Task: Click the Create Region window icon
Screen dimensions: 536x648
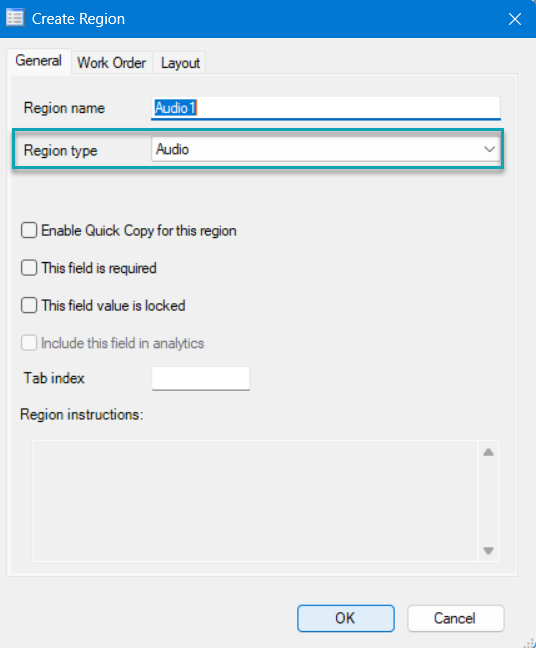Action: [x=15, y=19]
